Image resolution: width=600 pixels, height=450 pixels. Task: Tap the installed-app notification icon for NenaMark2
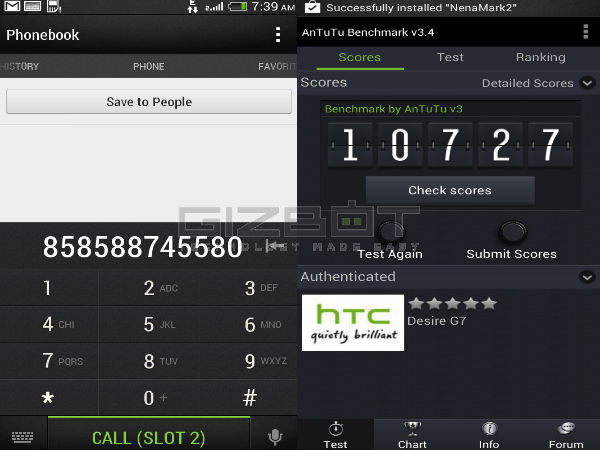pyautogui.click(x=312, y=7)
